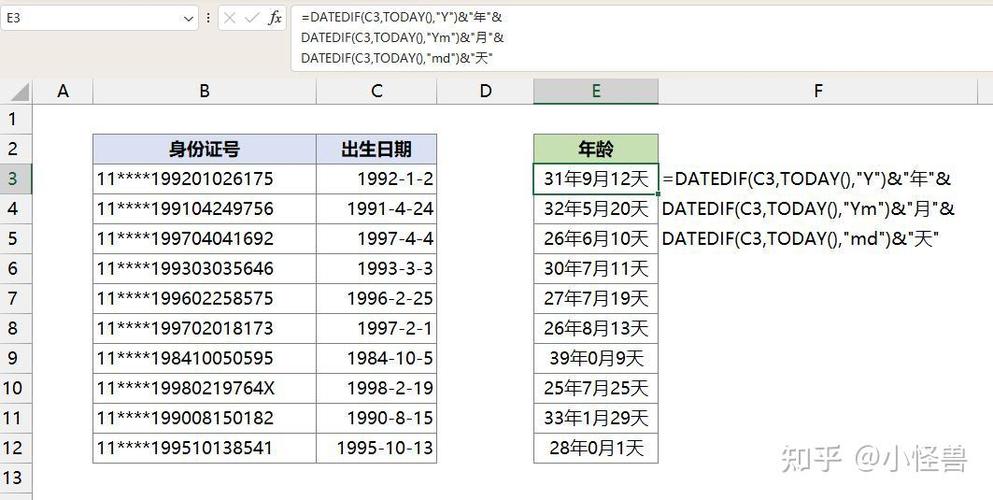The image size is (993, 500).
Task: Select the 出生日期 header cell
Action: [376, 149]
